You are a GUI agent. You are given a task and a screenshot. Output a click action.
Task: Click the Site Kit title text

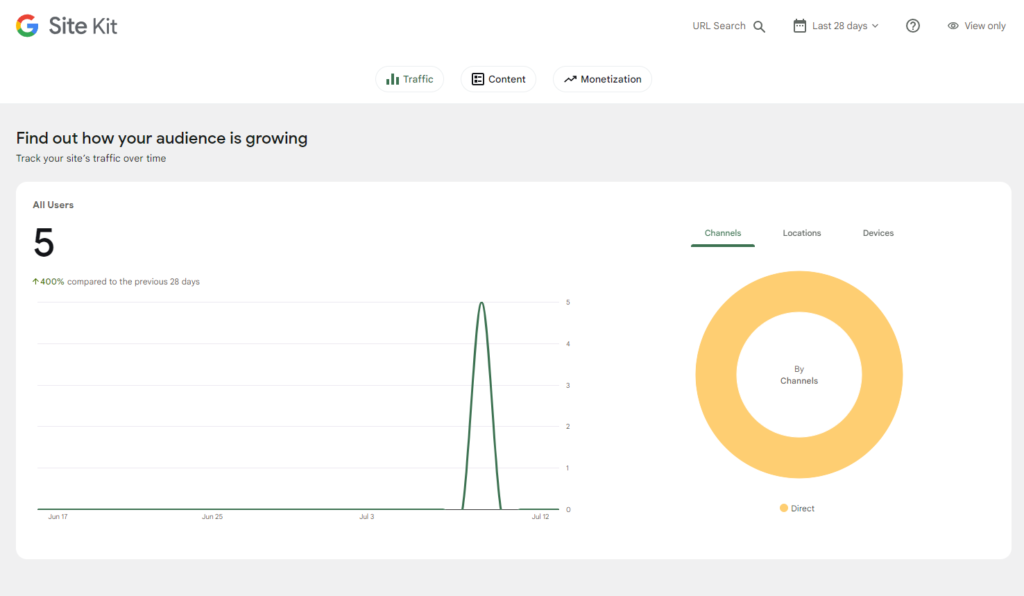83,26
